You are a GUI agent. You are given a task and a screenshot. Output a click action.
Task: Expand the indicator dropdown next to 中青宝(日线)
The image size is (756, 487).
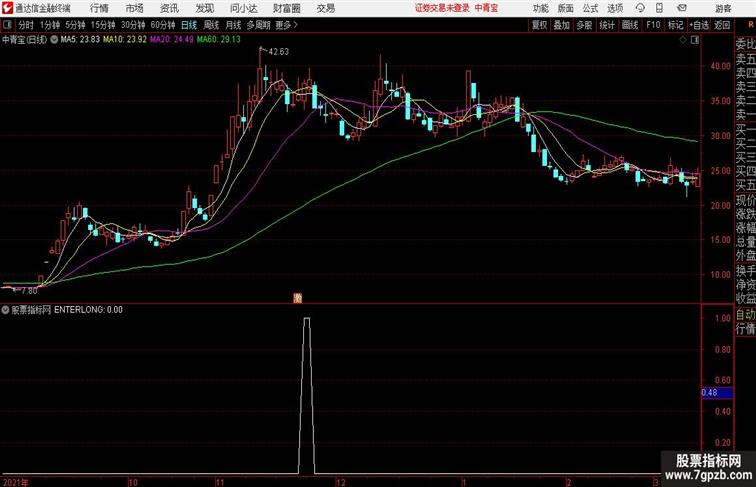click(x=54, y=40)
